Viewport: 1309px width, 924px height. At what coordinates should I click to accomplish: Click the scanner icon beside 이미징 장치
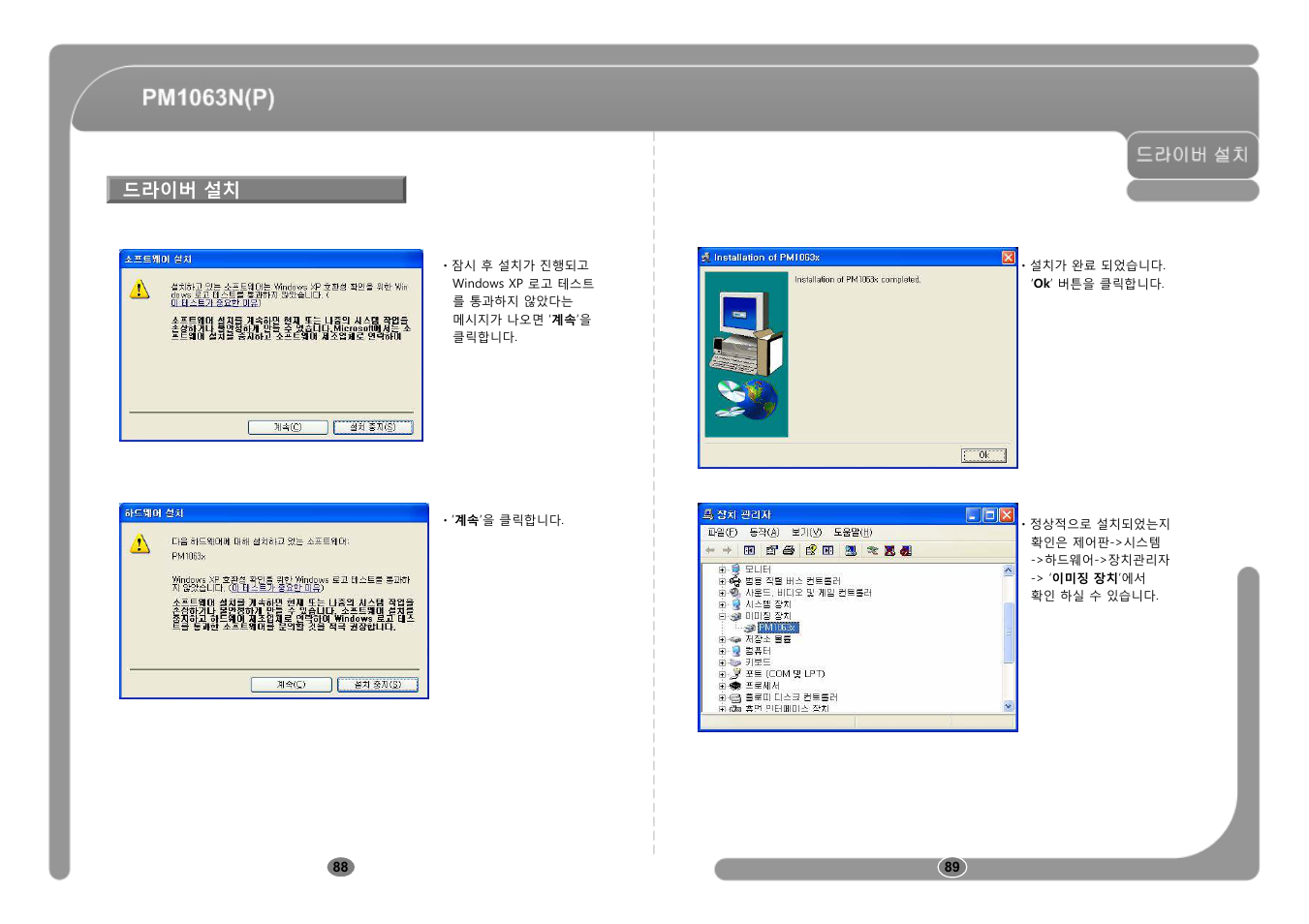(x=735, y=616)
